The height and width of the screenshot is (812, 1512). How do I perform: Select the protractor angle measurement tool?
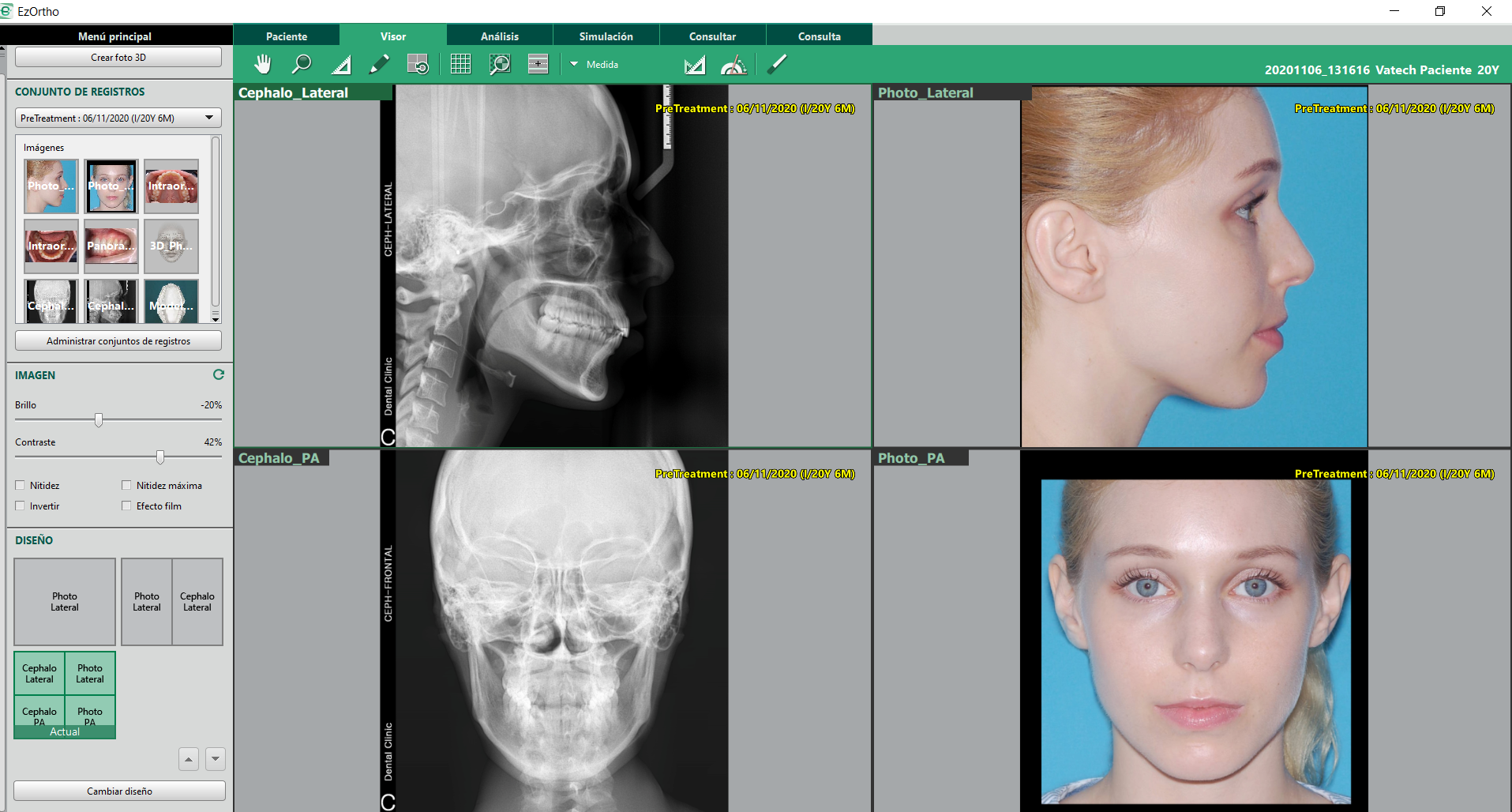point(733,65)
